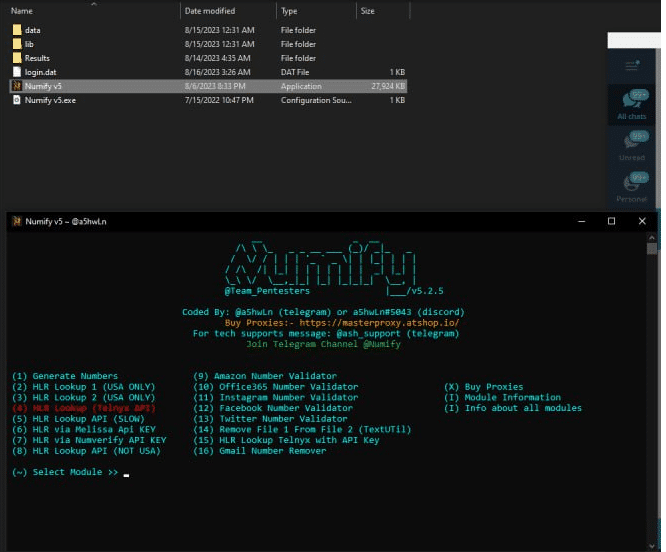The image size is (666, 552).
Task: Sort files by Size column header
Action: click(367, 10)
